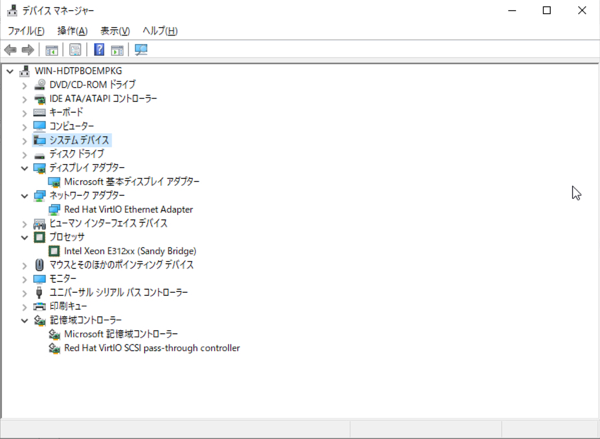This screenshot has height=439, width=600.
Task: Select the コンピューター category label
Action: pyautogui.click(x=72, y=126)
